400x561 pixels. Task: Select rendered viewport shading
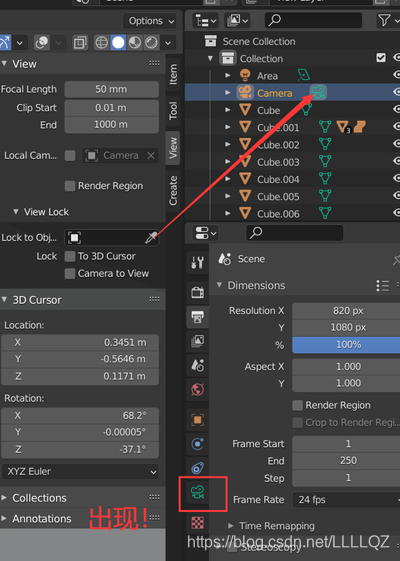coord(151,43)
